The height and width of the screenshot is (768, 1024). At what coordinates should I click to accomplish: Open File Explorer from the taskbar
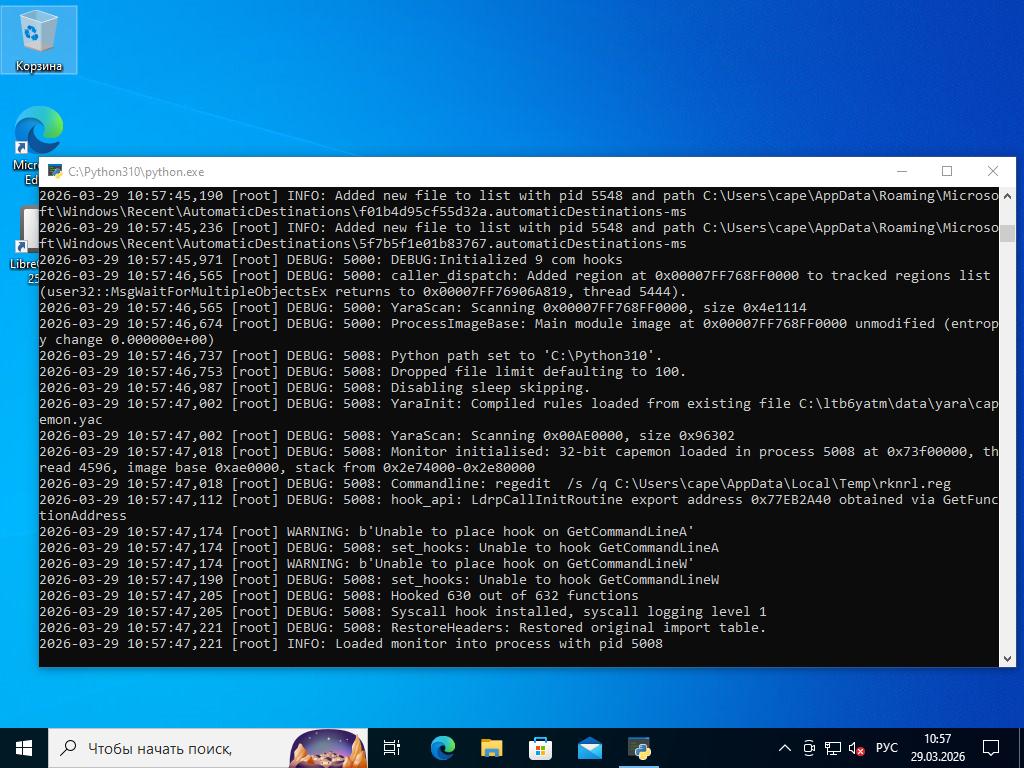pyautogui.click(x=491, y=748)
